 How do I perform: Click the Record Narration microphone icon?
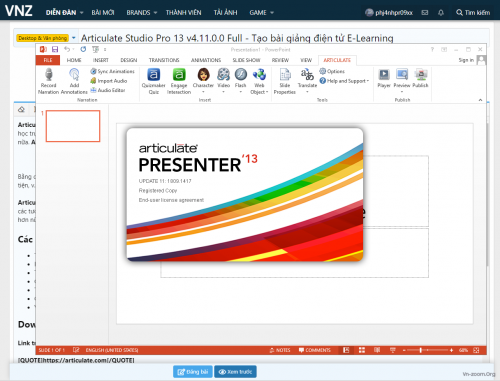click(x=49, y=75)
